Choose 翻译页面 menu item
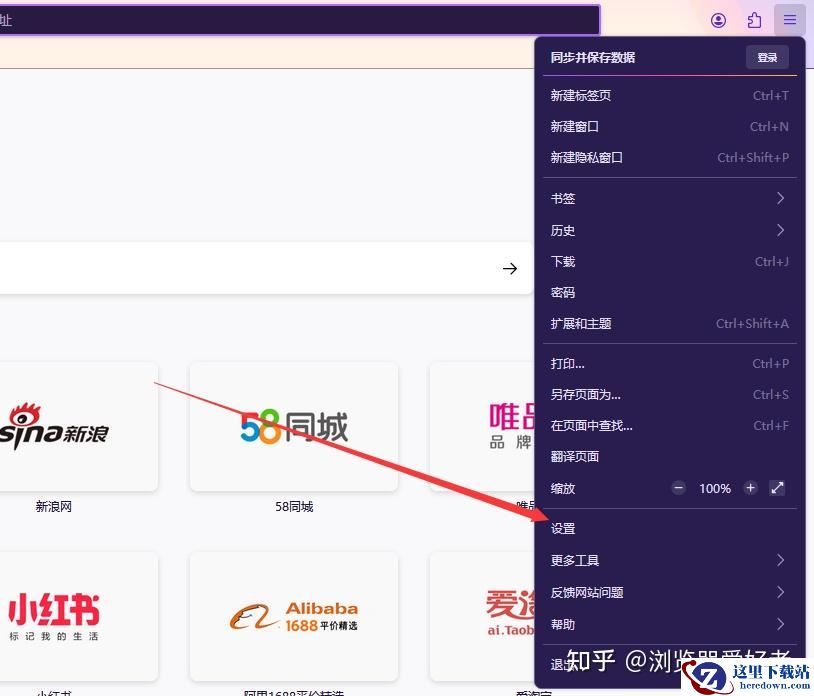814x696 pixels. [x=669, y=457]
